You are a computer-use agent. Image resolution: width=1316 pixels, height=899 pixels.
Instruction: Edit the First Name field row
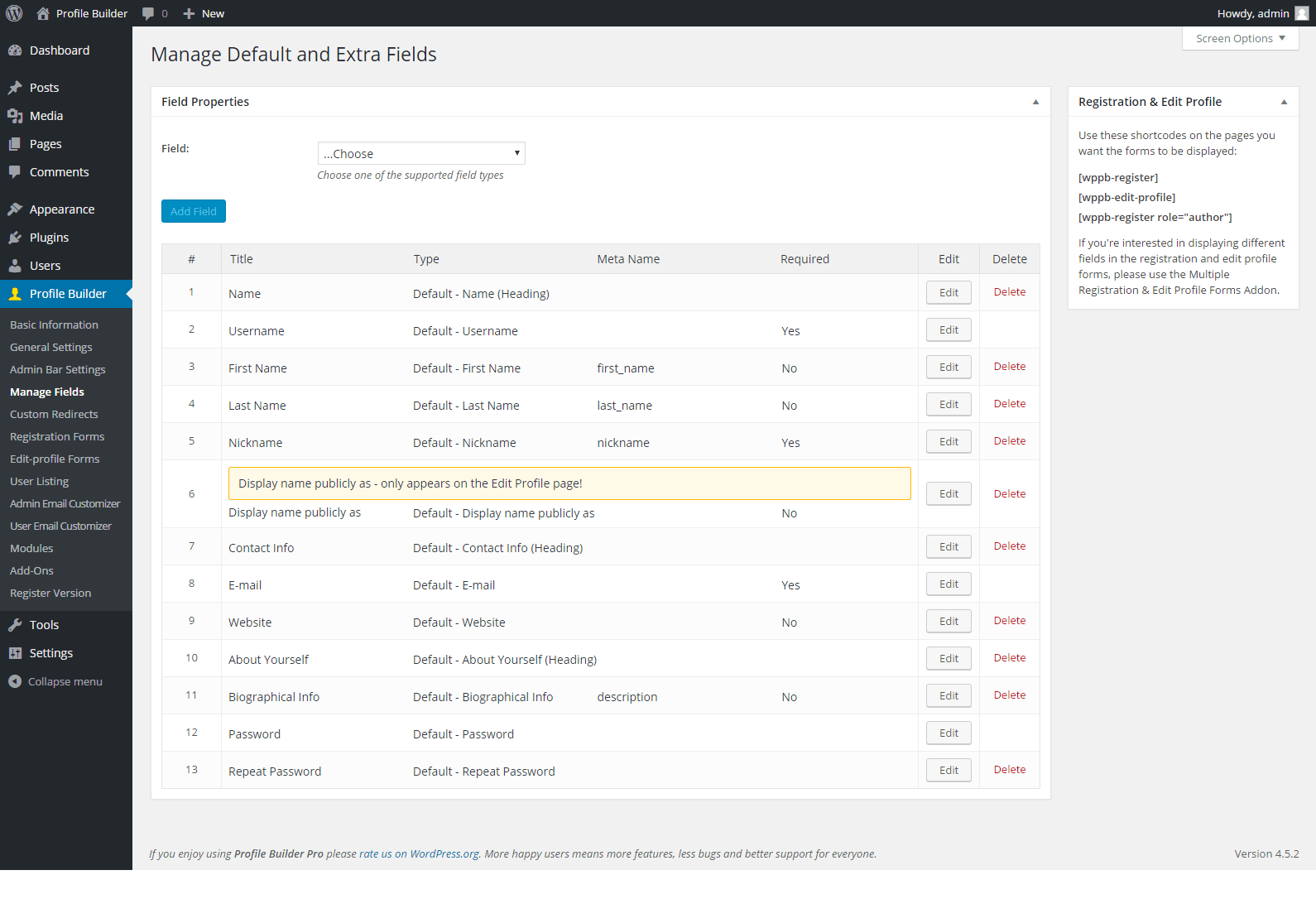coord(949,367)
